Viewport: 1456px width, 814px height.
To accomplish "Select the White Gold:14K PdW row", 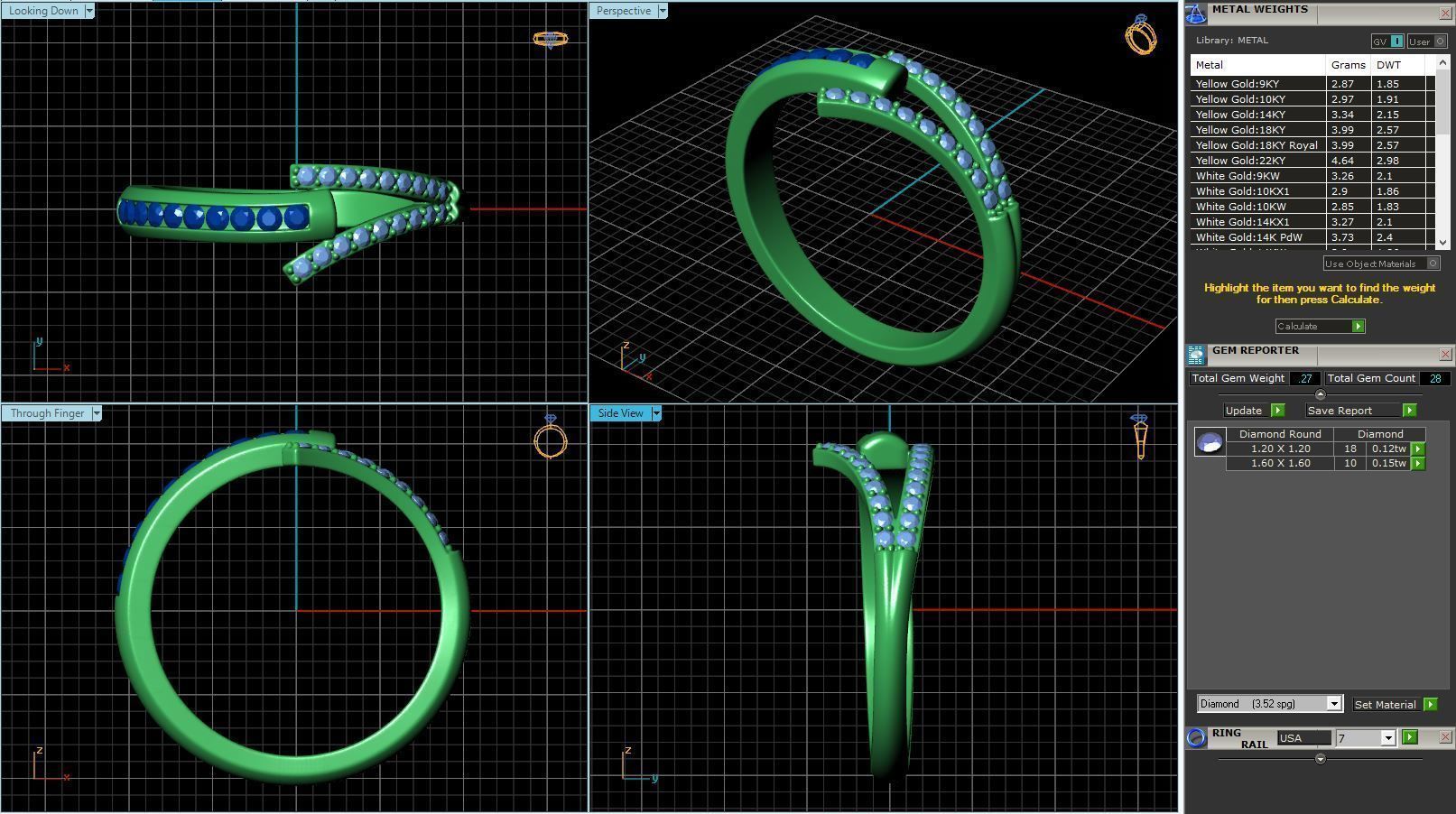I will coord(1312,237).
